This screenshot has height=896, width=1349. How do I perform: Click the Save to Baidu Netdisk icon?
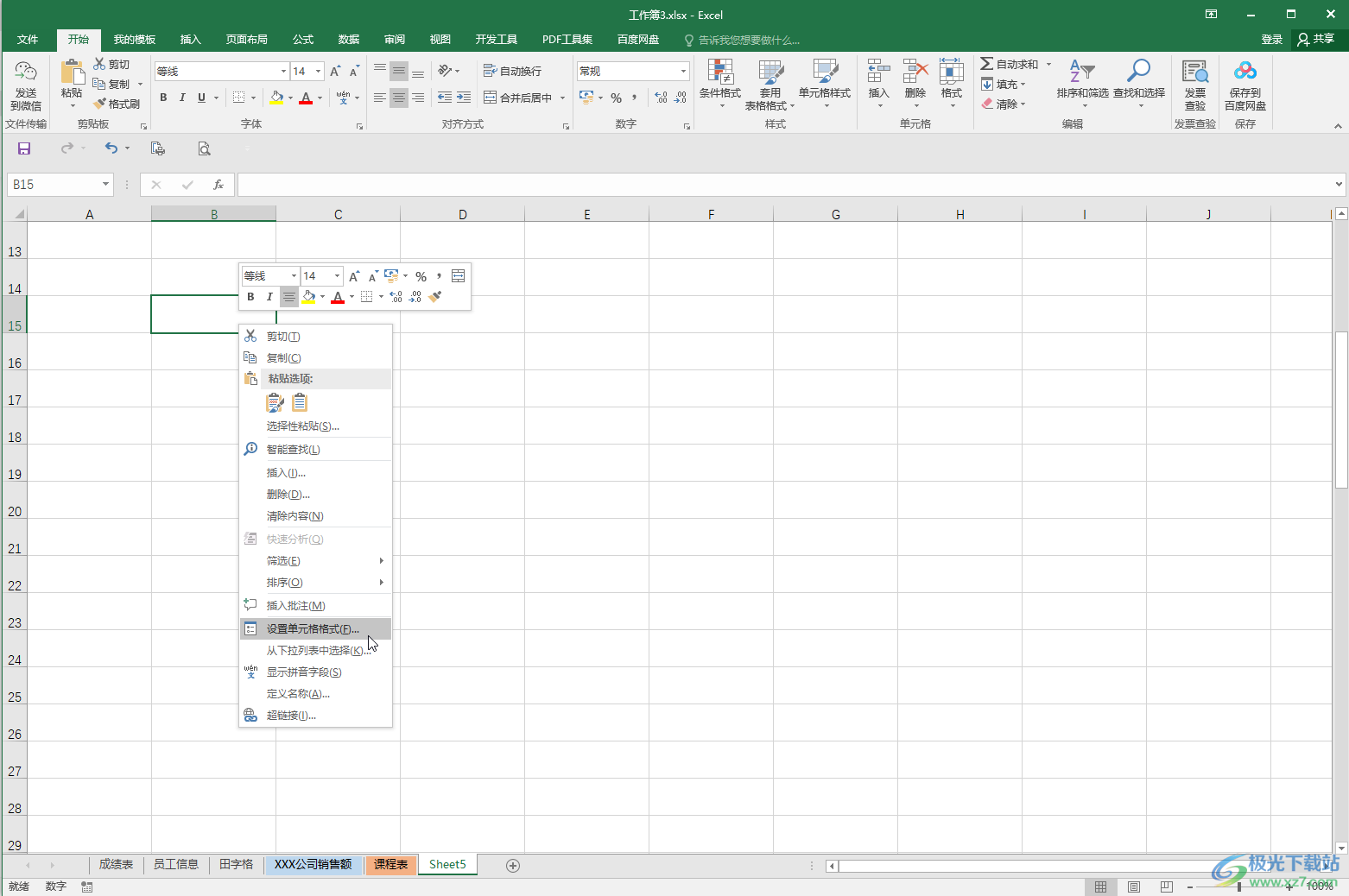[1245, 72]
